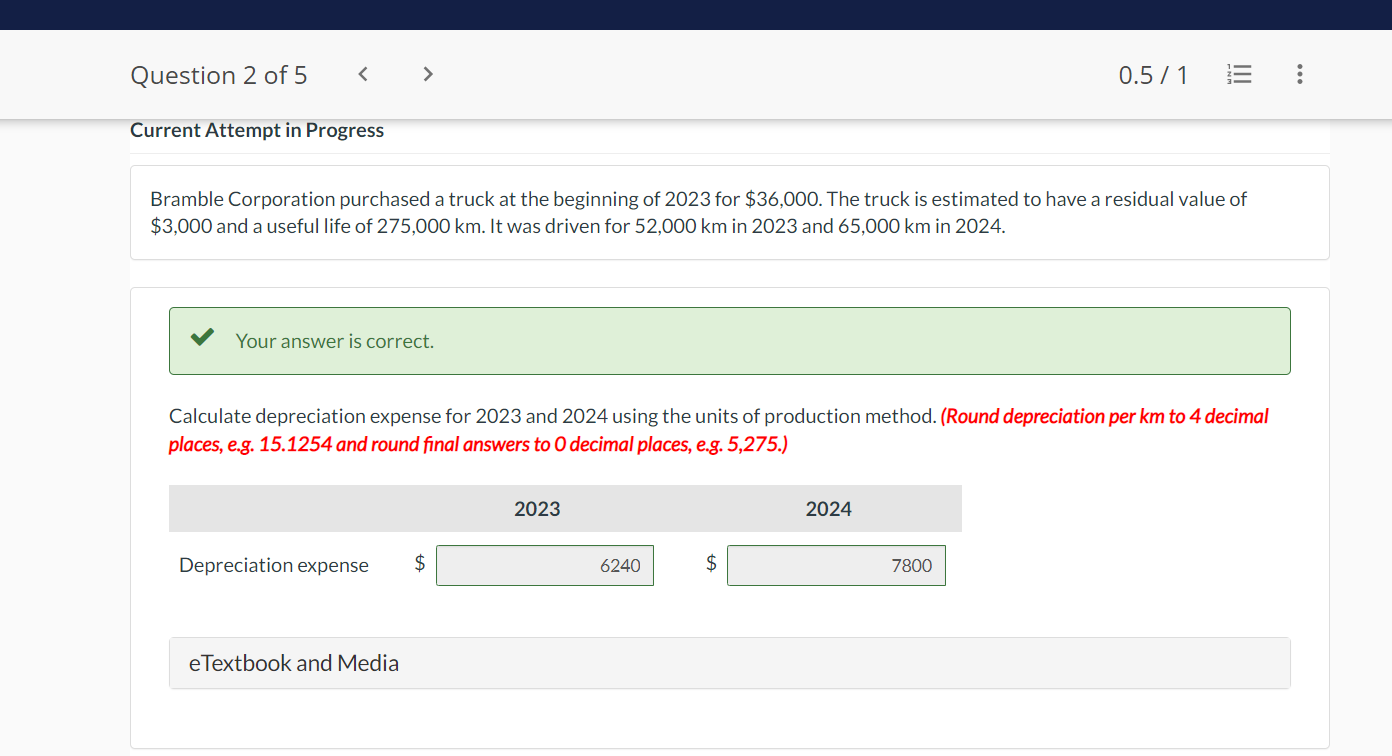
Task: Go to the next question arrow
Action: [428, 74]
